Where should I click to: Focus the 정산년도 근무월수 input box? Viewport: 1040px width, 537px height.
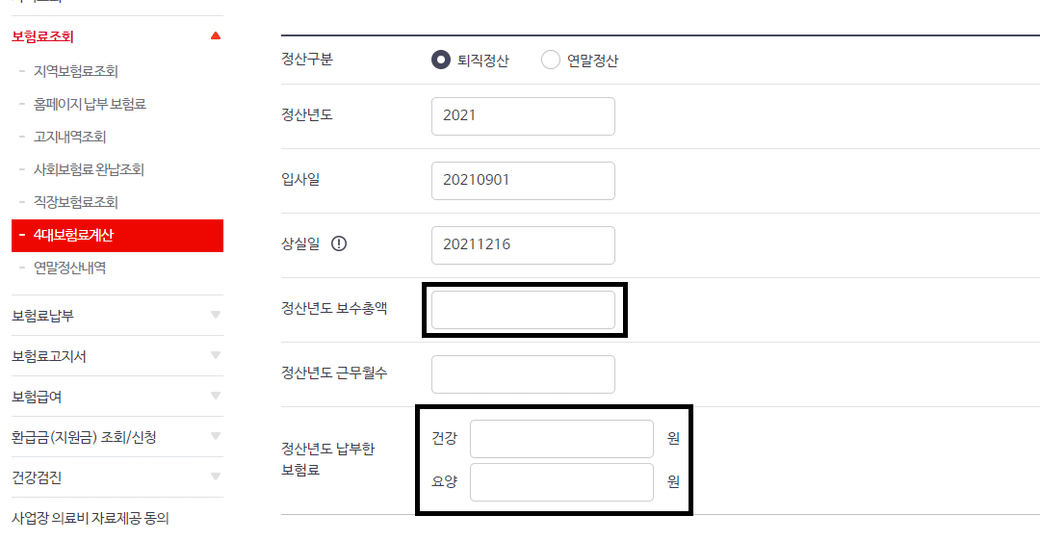pos(523,374)
